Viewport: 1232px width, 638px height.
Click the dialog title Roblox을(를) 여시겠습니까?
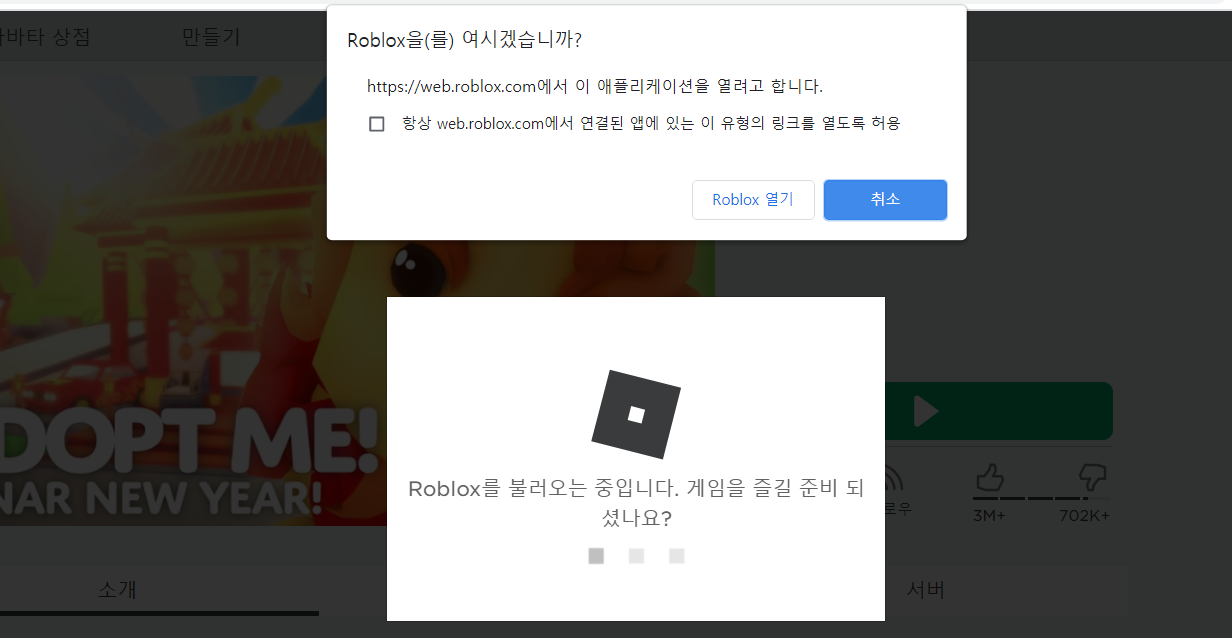point(464,40)
